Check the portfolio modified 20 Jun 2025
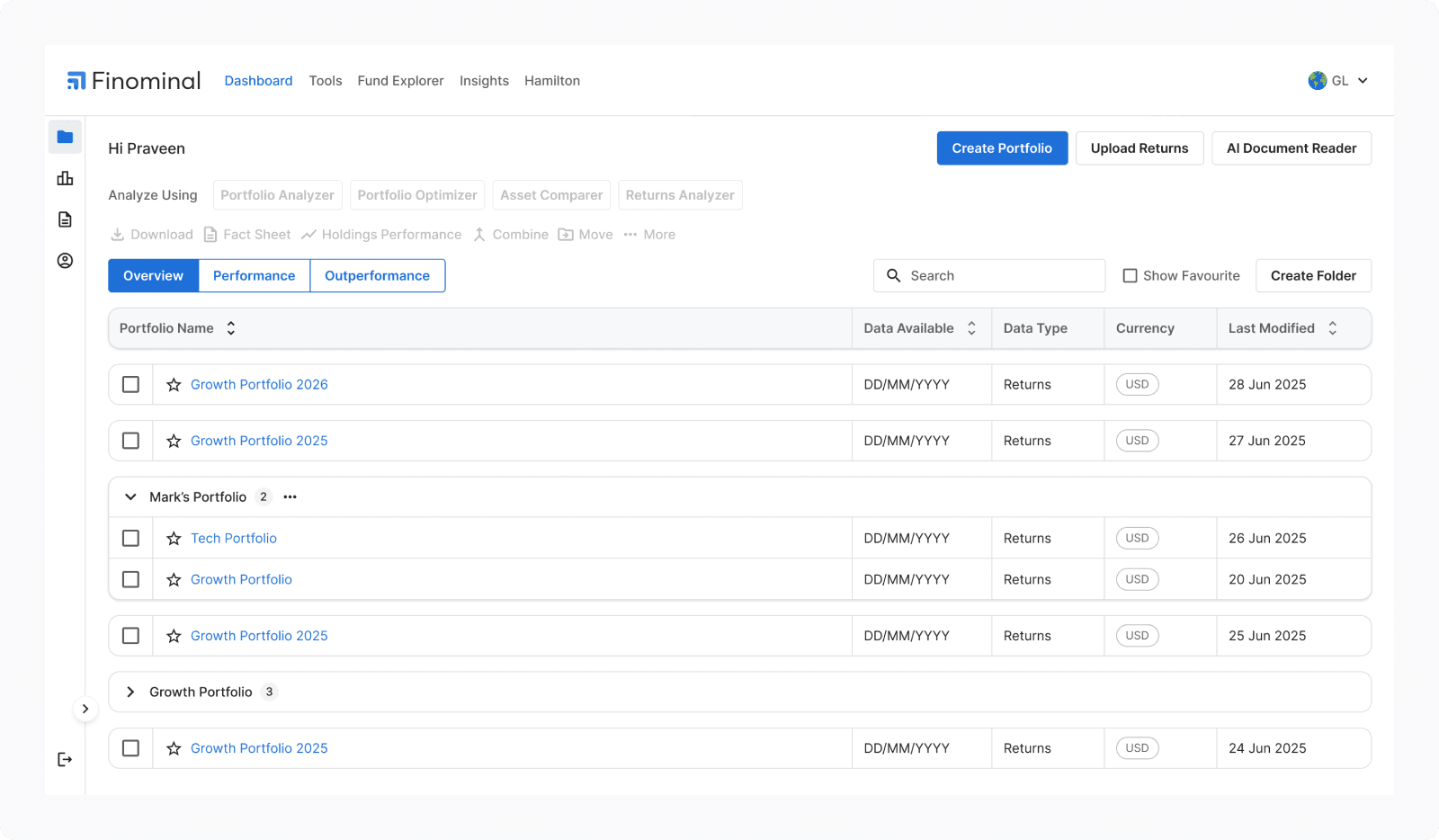Viewport: 1439px width, 840px height. (130, 580)
